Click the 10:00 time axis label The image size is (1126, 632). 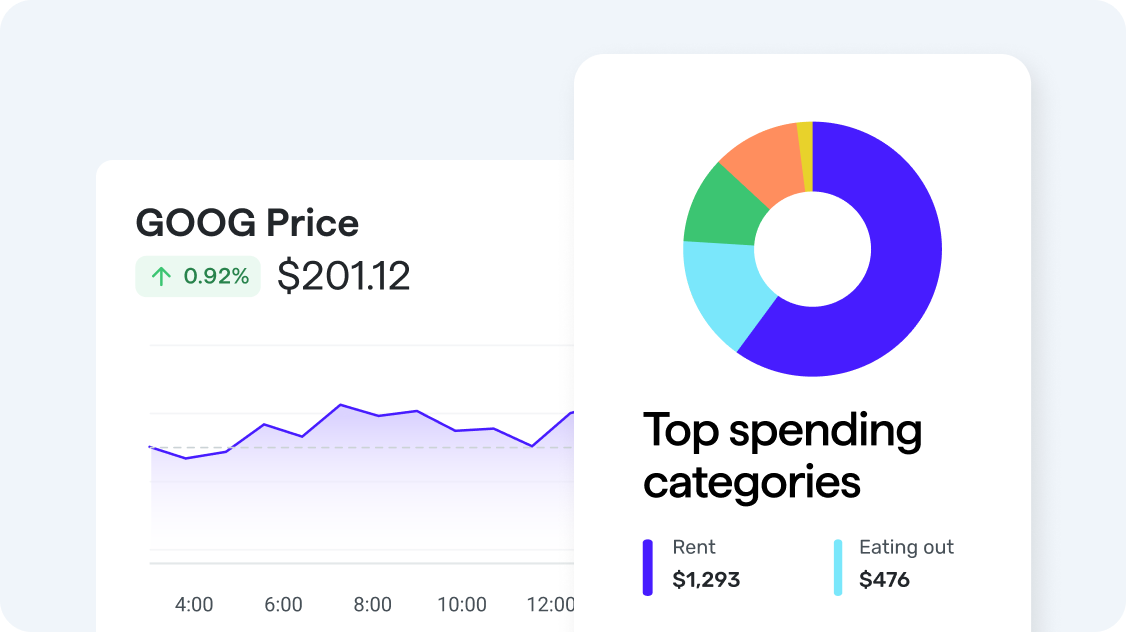(x=462, y=604)
